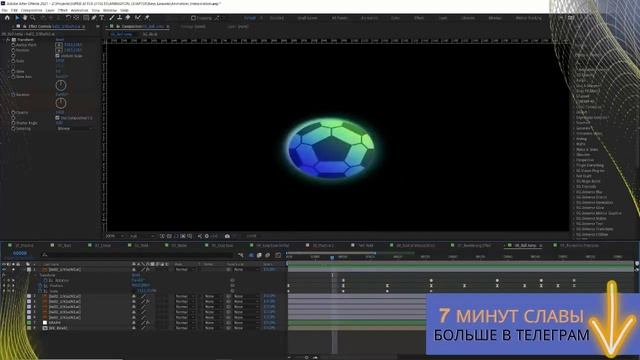Toggle the Sampling stopwatch in Effect Controls
This screenshot has width=640, height=360.
13,128
